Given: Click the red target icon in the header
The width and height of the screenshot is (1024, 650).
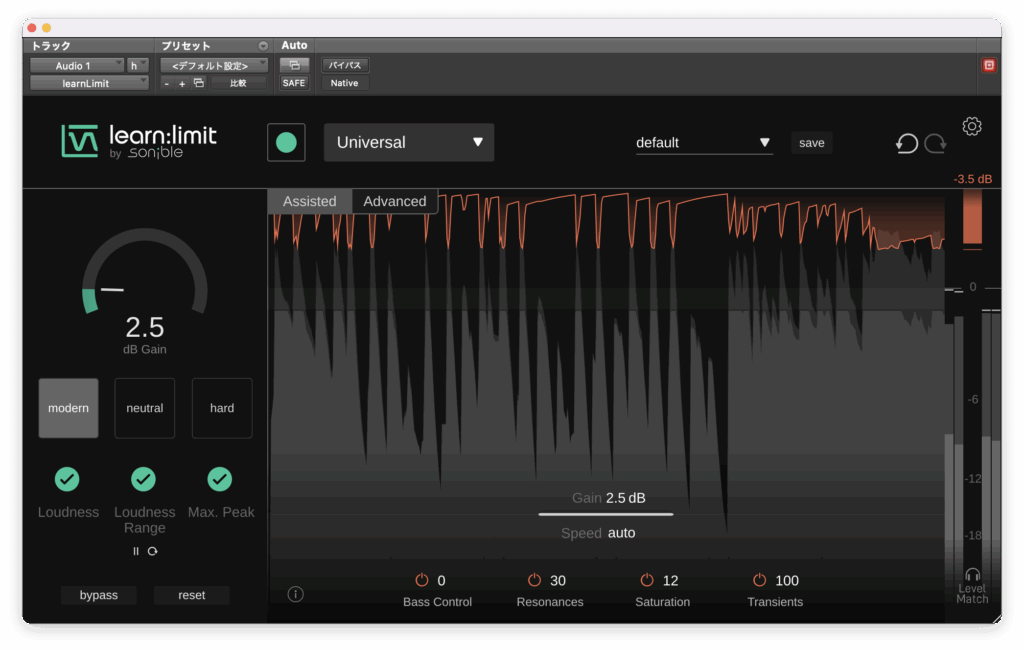Looking at the screenshot, I should point(989,65).
